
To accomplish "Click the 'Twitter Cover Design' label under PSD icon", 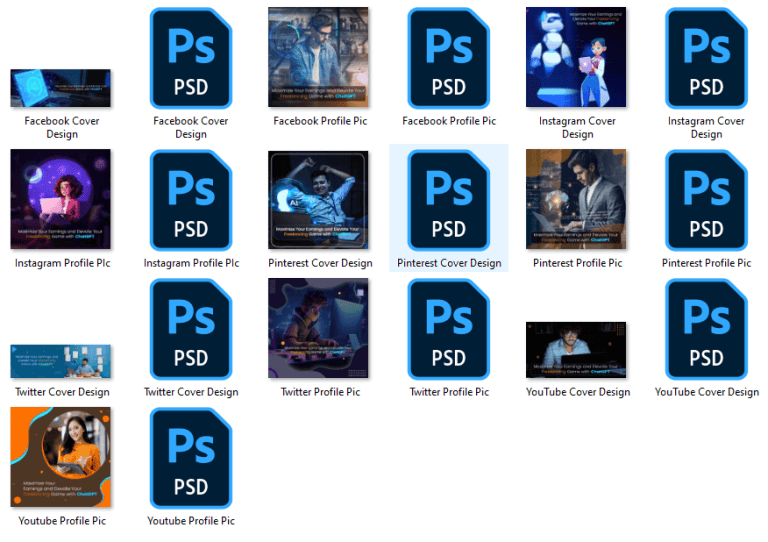I will pos(191,392).
